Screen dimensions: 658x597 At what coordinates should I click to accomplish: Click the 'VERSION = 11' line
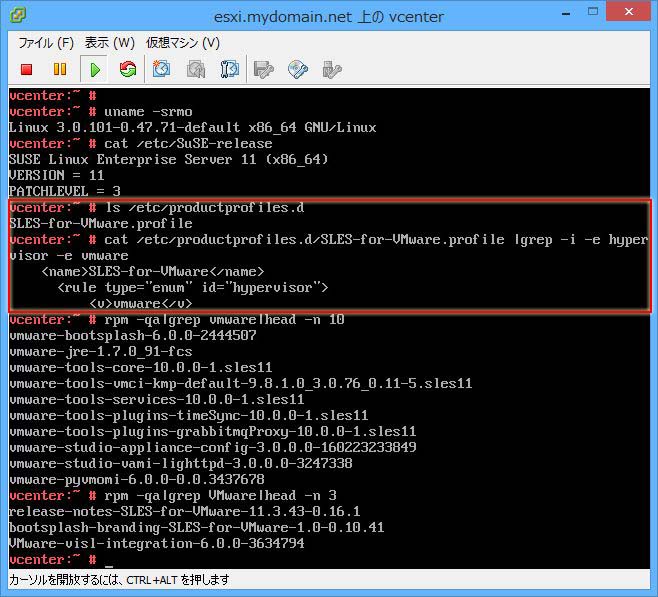[56, 175]
